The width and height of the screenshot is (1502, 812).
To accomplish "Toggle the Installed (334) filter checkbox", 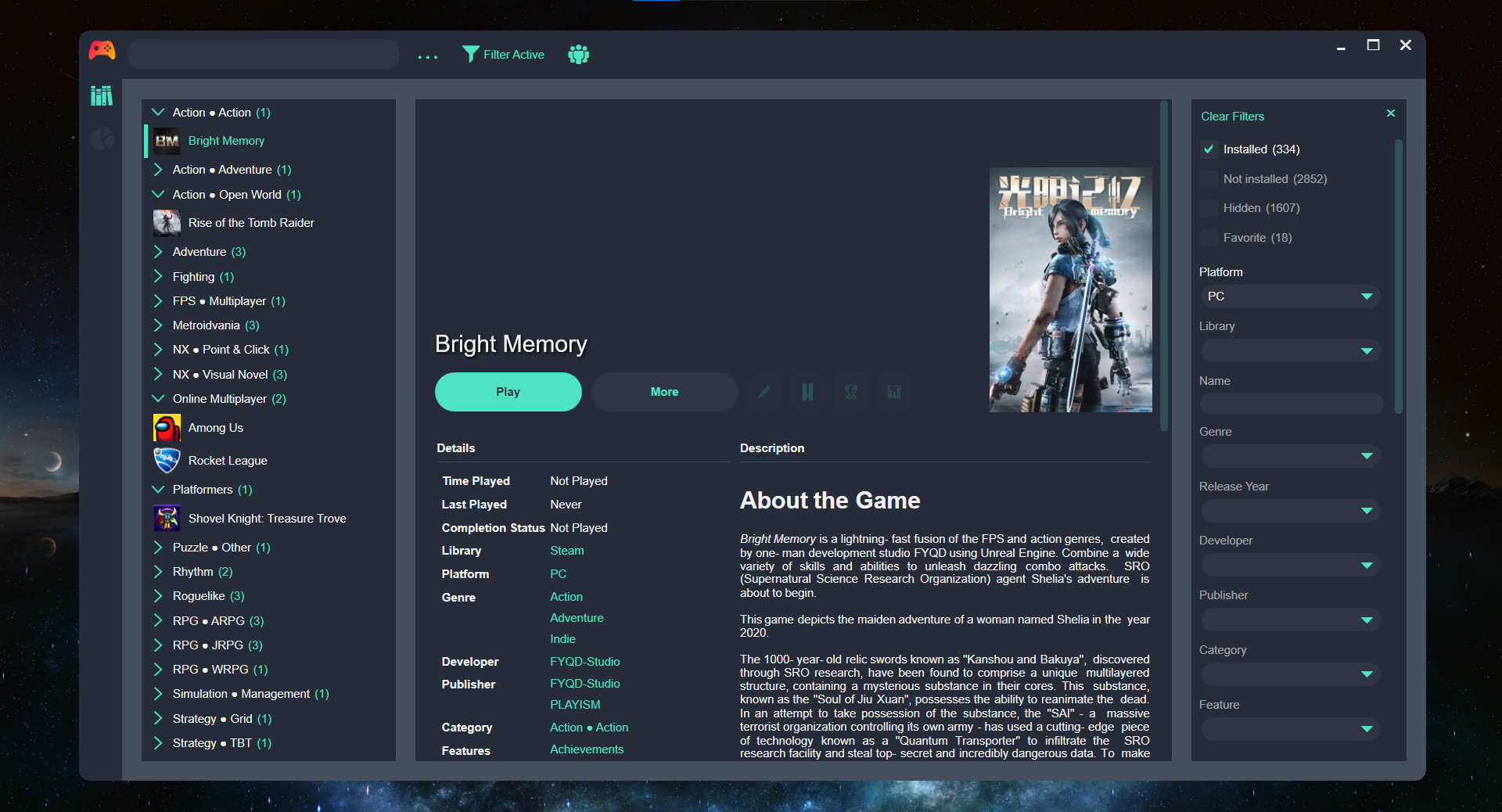I will (1209, 149).
